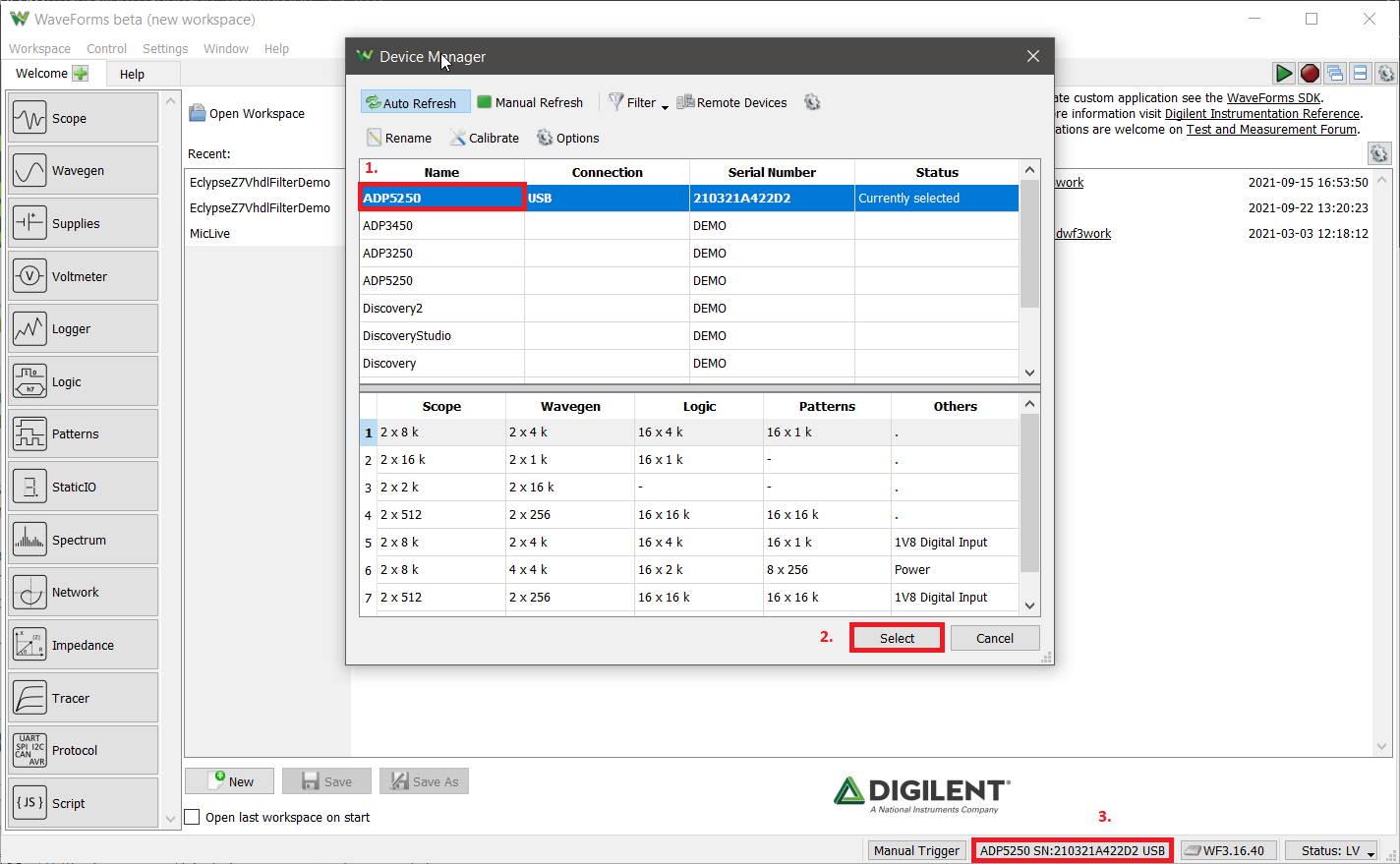Click the Select button
Image resolution: width=1400 pixels, height=864 pixels.
click(x=897, y=638)
